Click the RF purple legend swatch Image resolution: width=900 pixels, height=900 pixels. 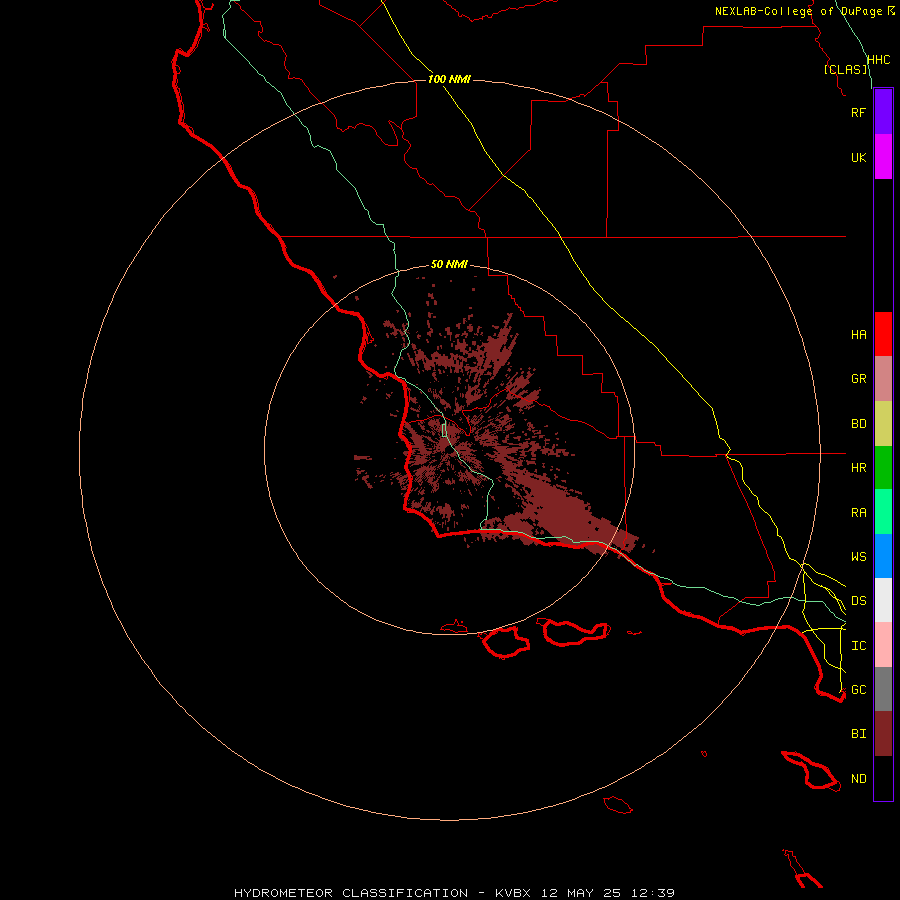click(883, 112)
